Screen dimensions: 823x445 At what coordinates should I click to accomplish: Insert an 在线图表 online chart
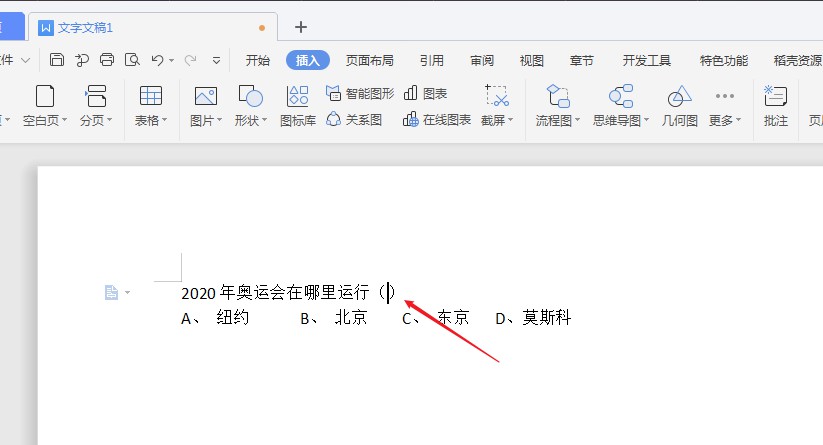point(437,120)
